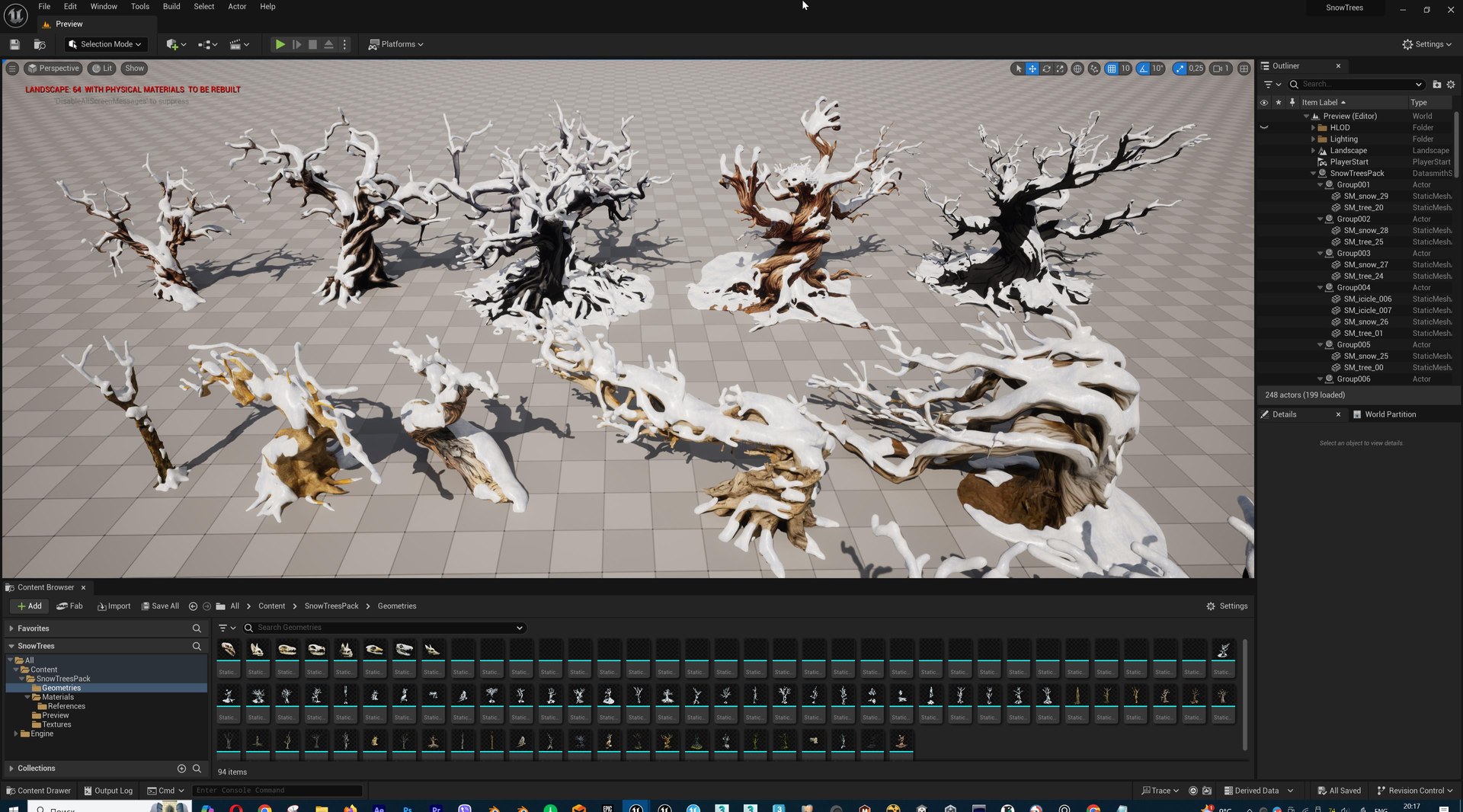The width and height of the screenshot is (1463, 812).
Task: Open the play options three-dot menu
Action: point(344,44)
